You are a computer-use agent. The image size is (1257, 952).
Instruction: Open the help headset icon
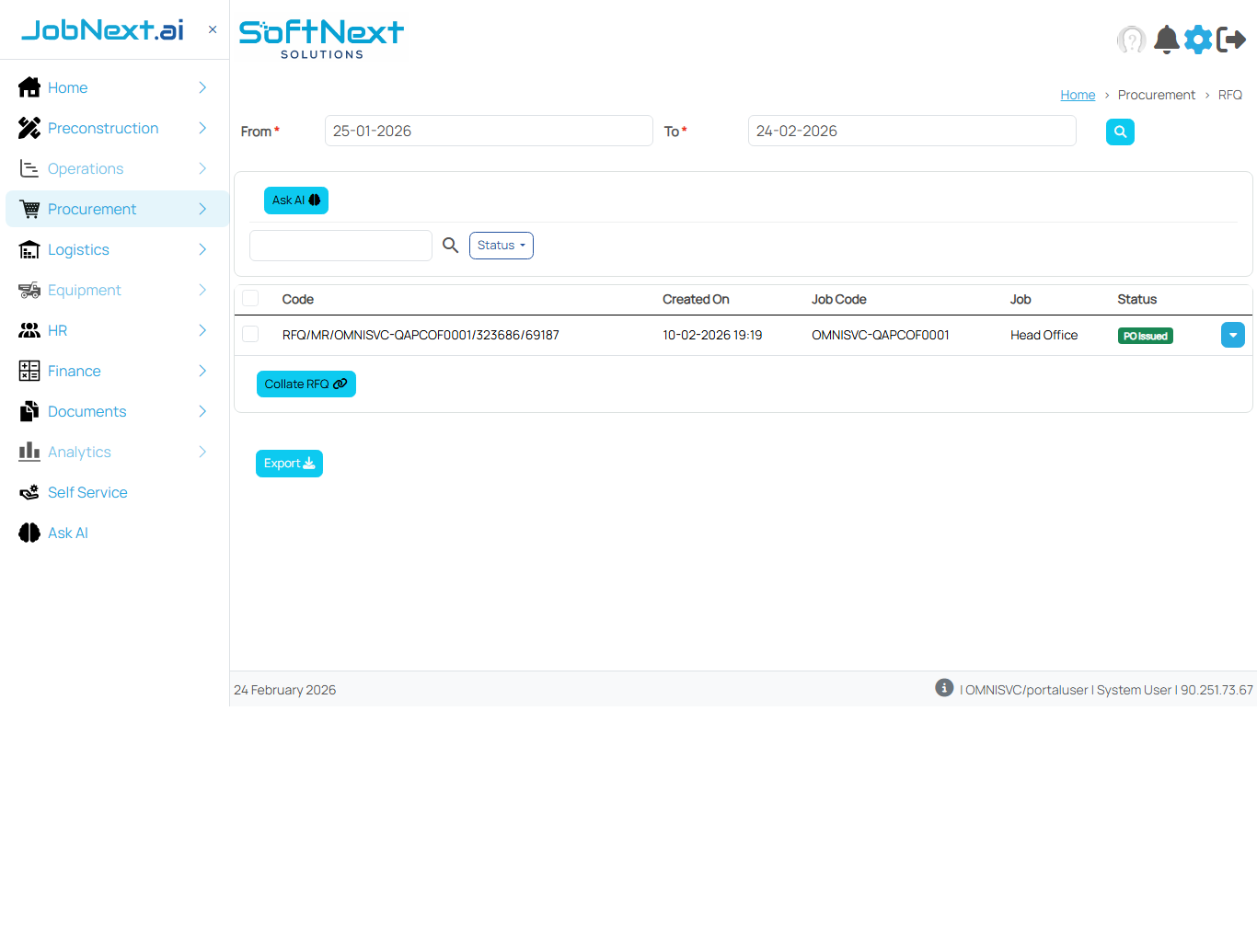[1131, 40]
